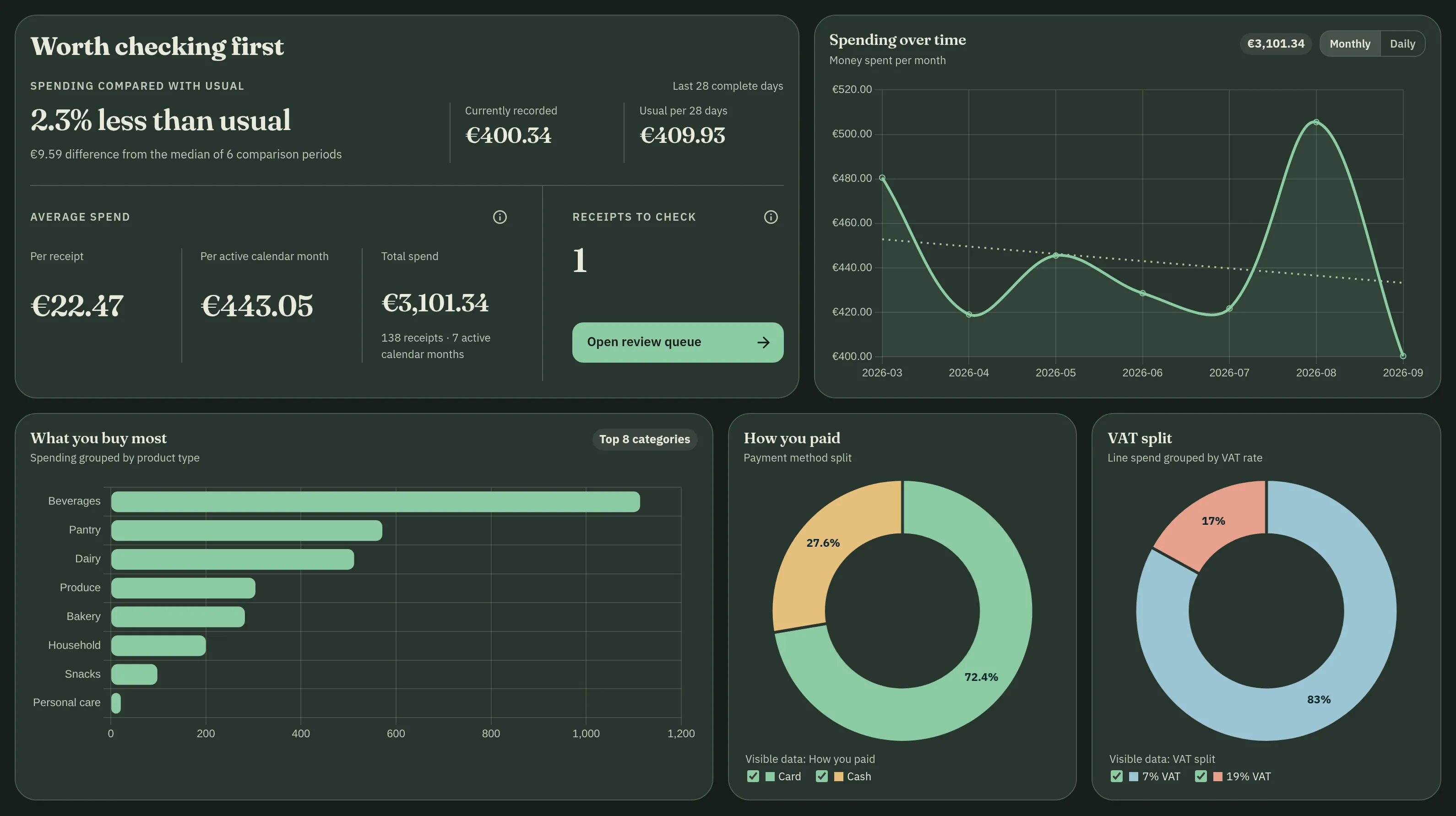This screenshot has height=816, width=1456.
Task: Click the 2026-06 data point
Action: pyautogui.click(x=1142, y=293)
